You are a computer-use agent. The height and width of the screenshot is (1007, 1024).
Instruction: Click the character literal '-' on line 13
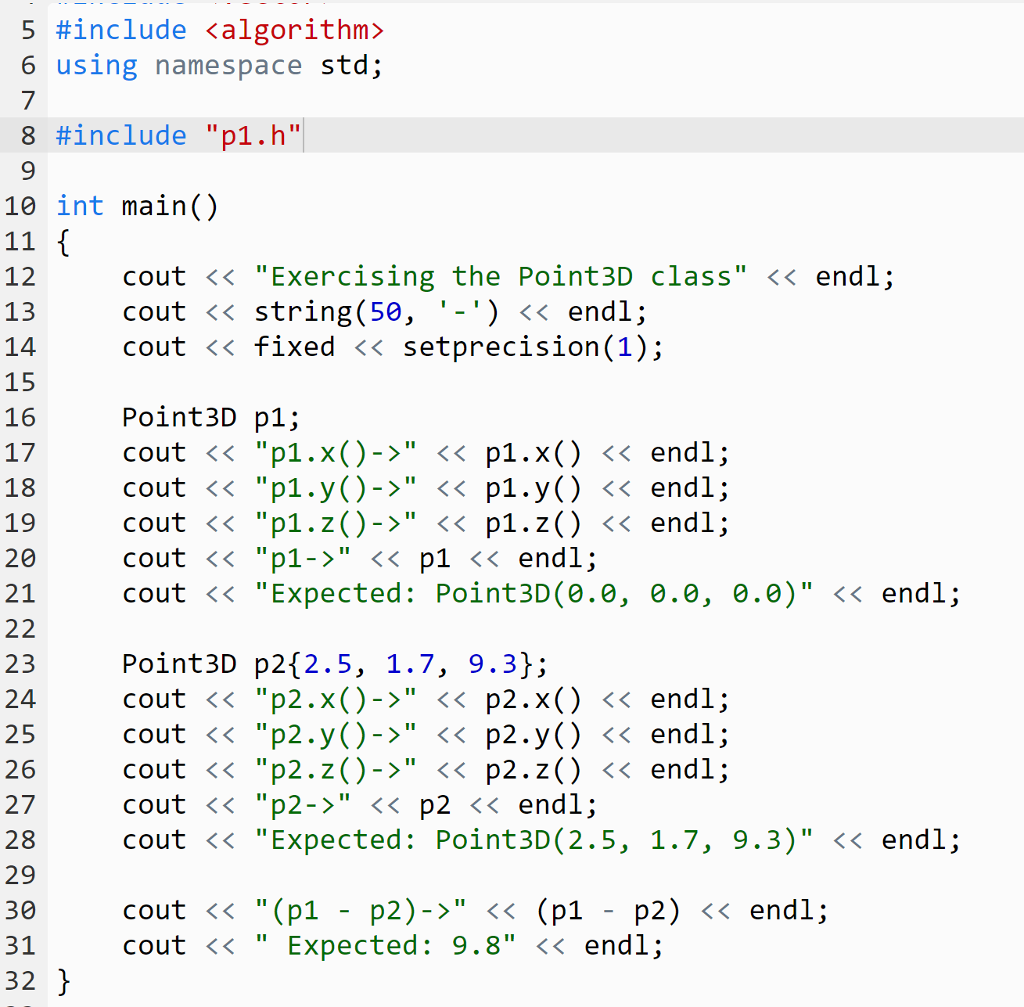(x=457, y=311)
